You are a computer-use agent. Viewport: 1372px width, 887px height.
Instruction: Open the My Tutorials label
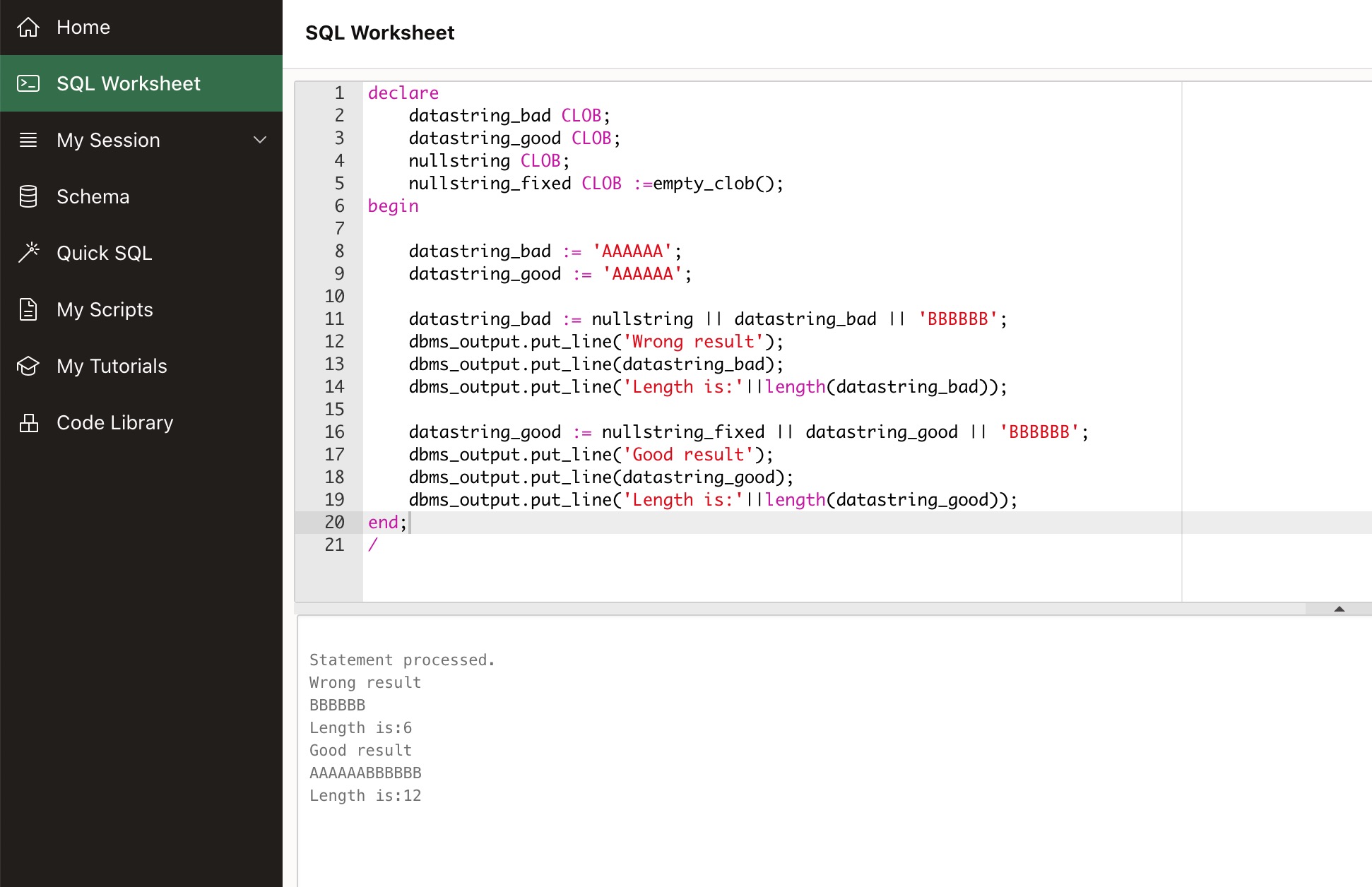pyautogui.click(x=112, y=366)
